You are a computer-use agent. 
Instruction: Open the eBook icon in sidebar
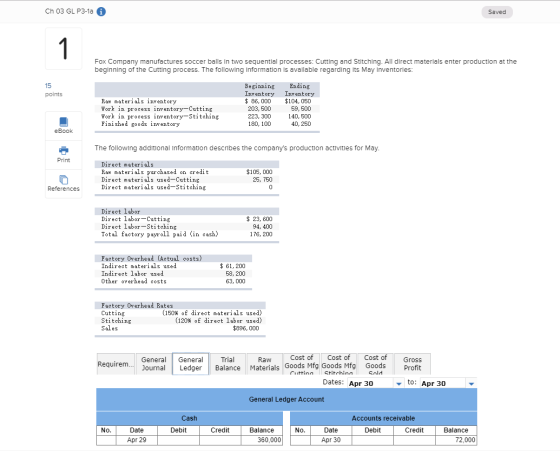64,122
